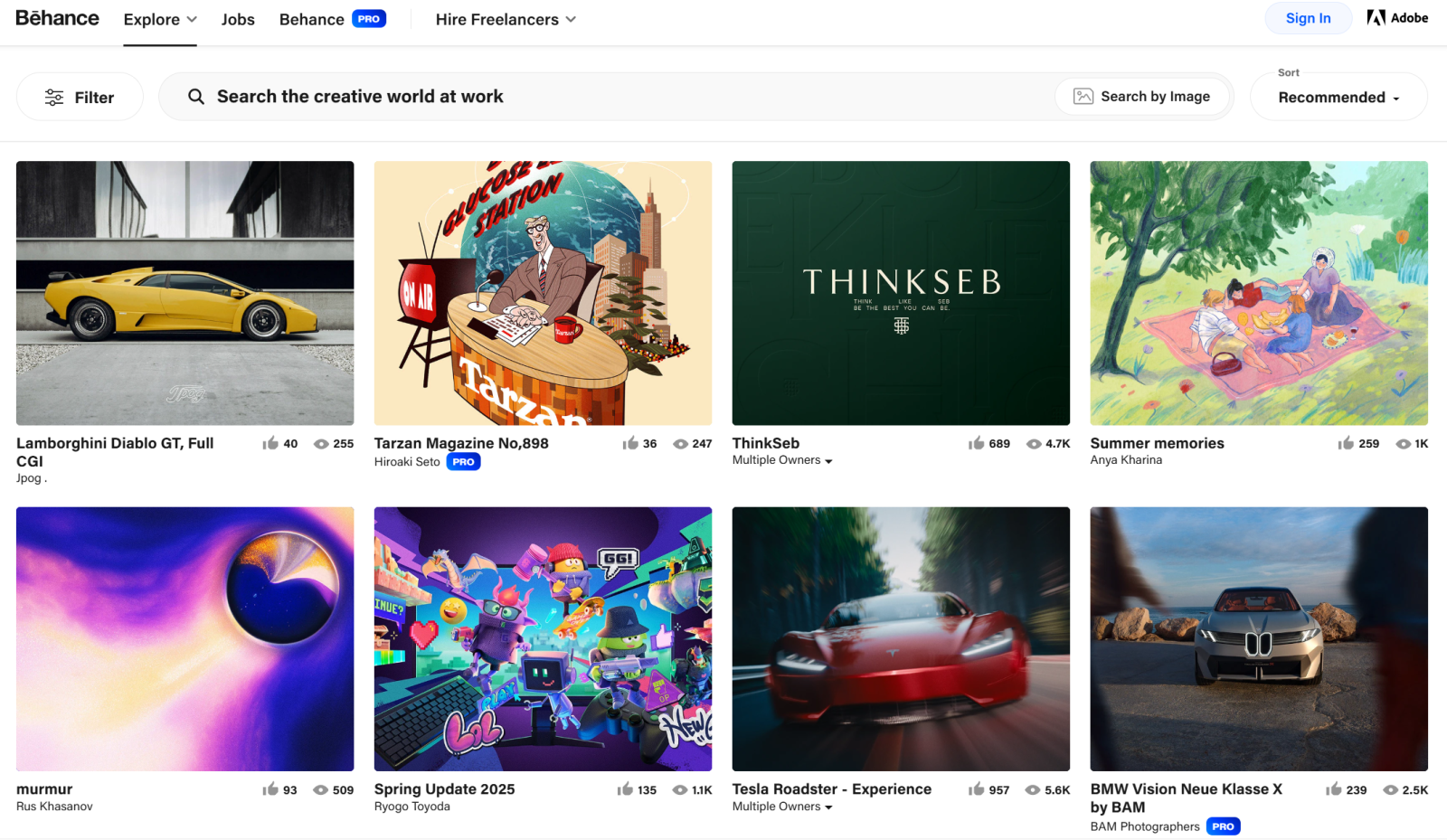Click thumbs-up icon for Tesla Roadster - Experience
1447x840 pixels.
976,789
